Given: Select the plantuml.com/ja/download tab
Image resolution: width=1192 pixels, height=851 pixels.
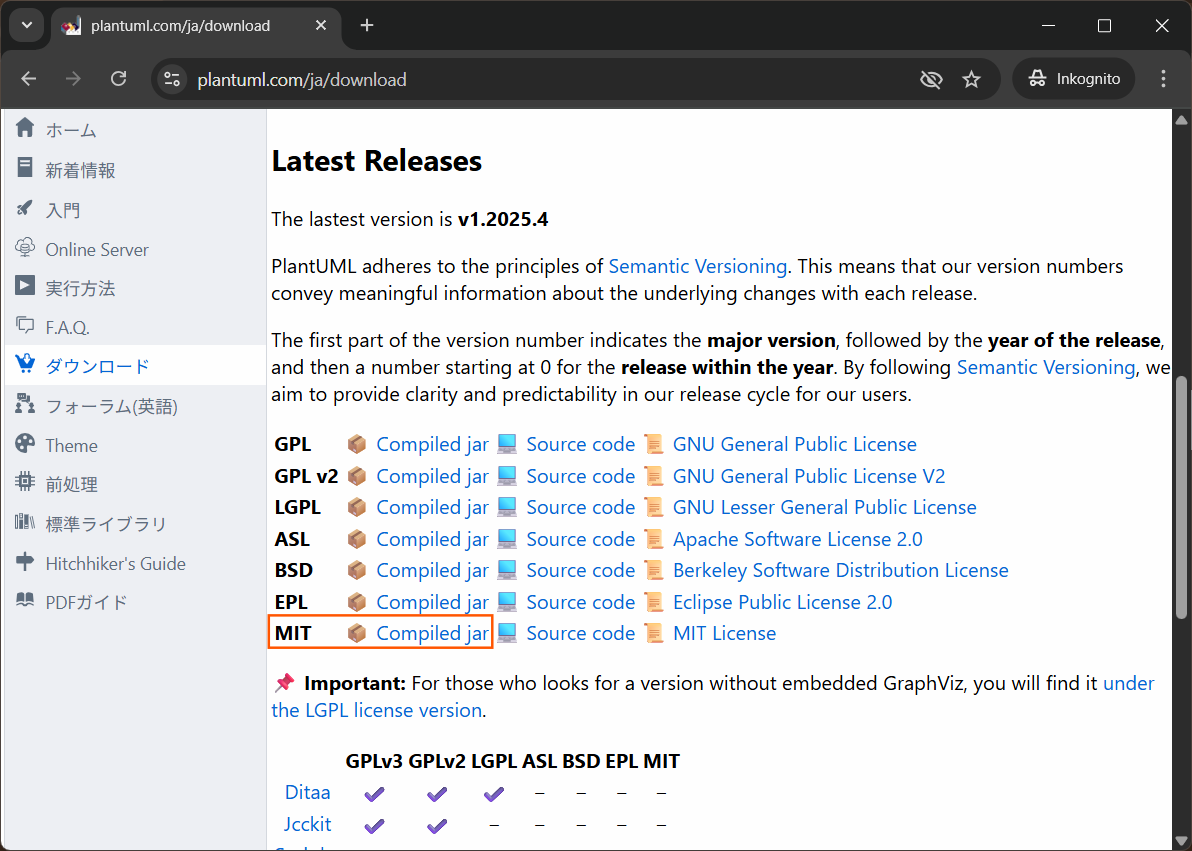Looking at the screenshot, I should pyautogui.click(x=196, y=26).
